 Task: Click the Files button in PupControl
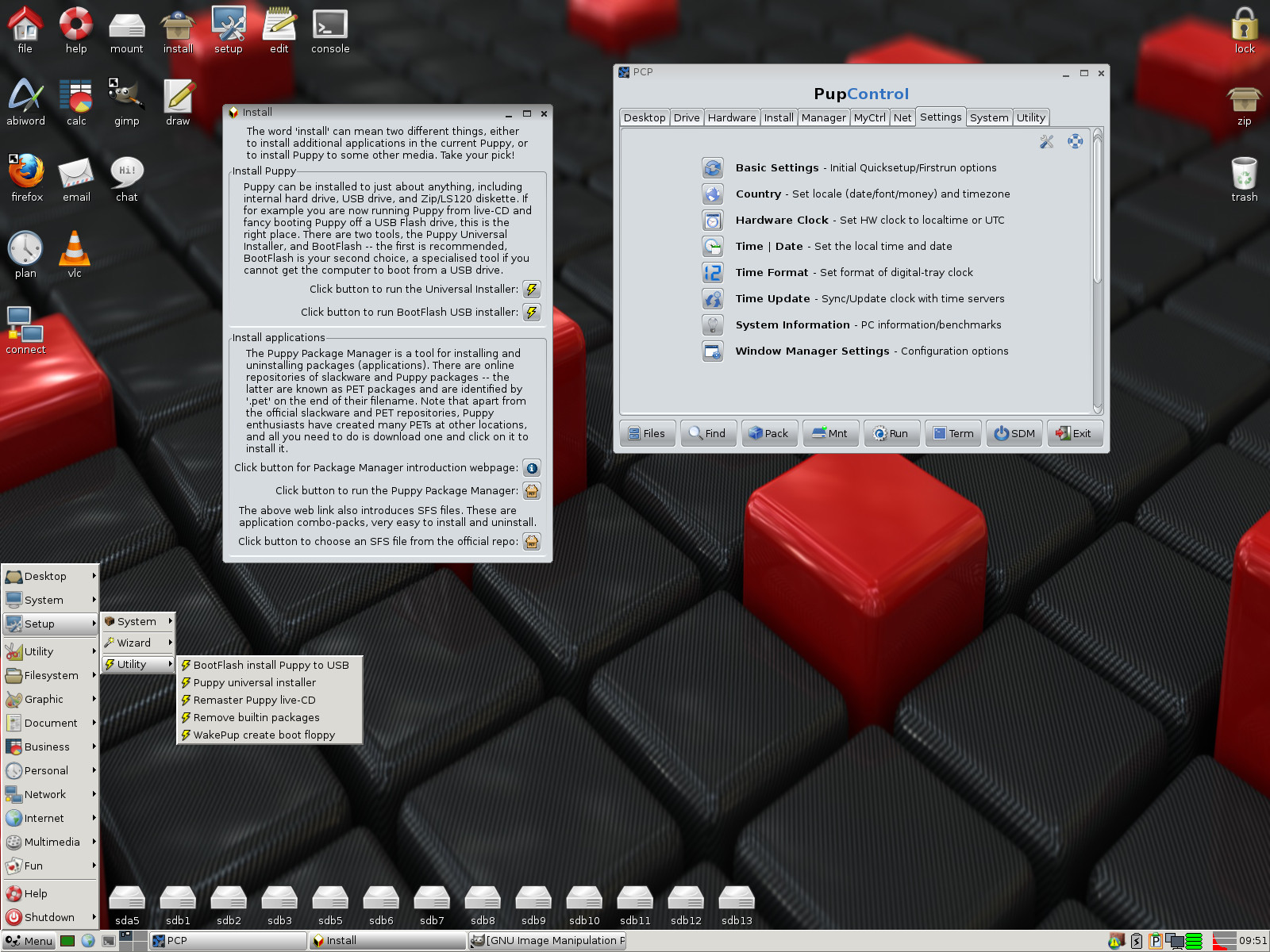648,434
